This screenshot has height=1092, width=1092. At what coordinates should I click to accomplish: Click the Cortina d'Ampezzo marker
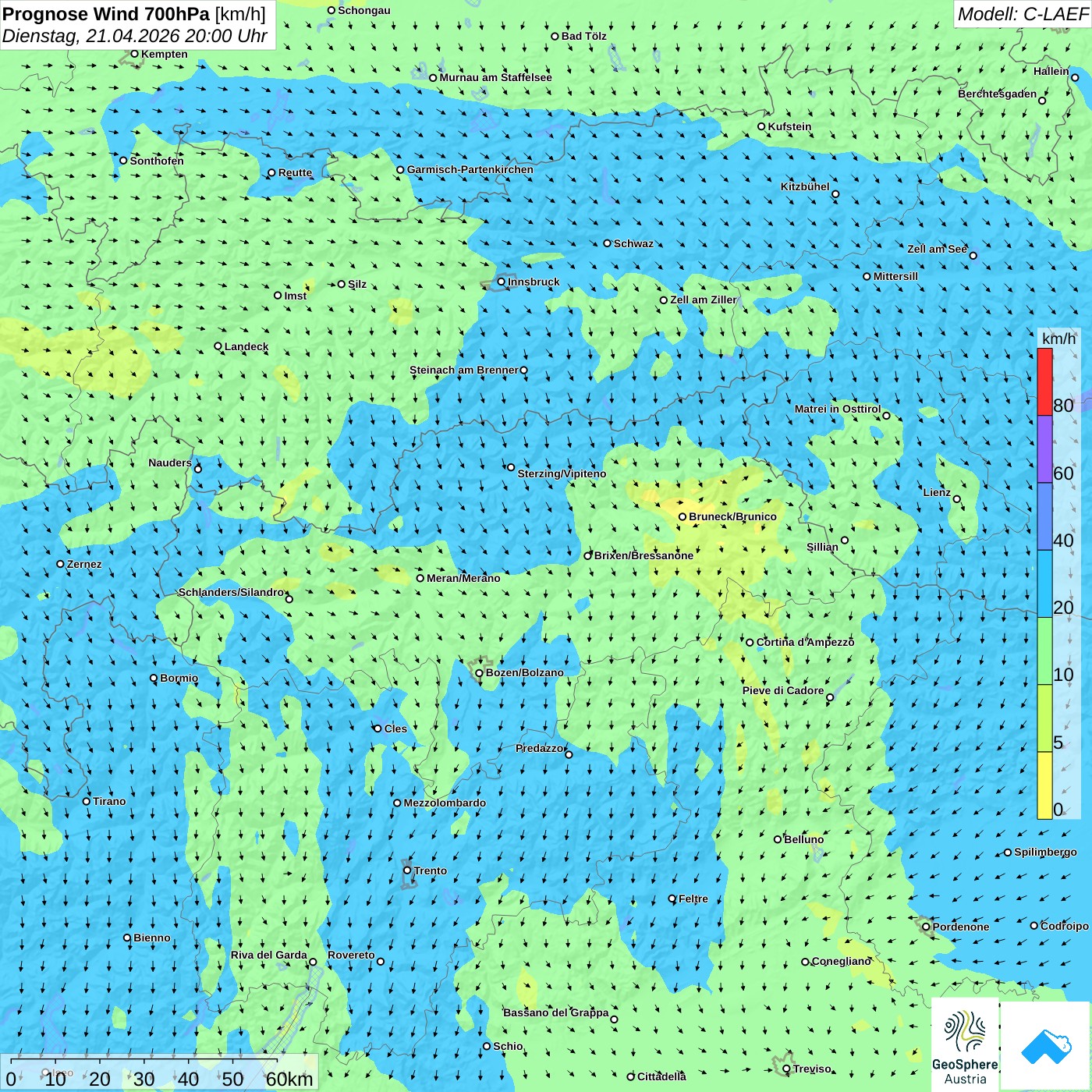click(750, 643)
